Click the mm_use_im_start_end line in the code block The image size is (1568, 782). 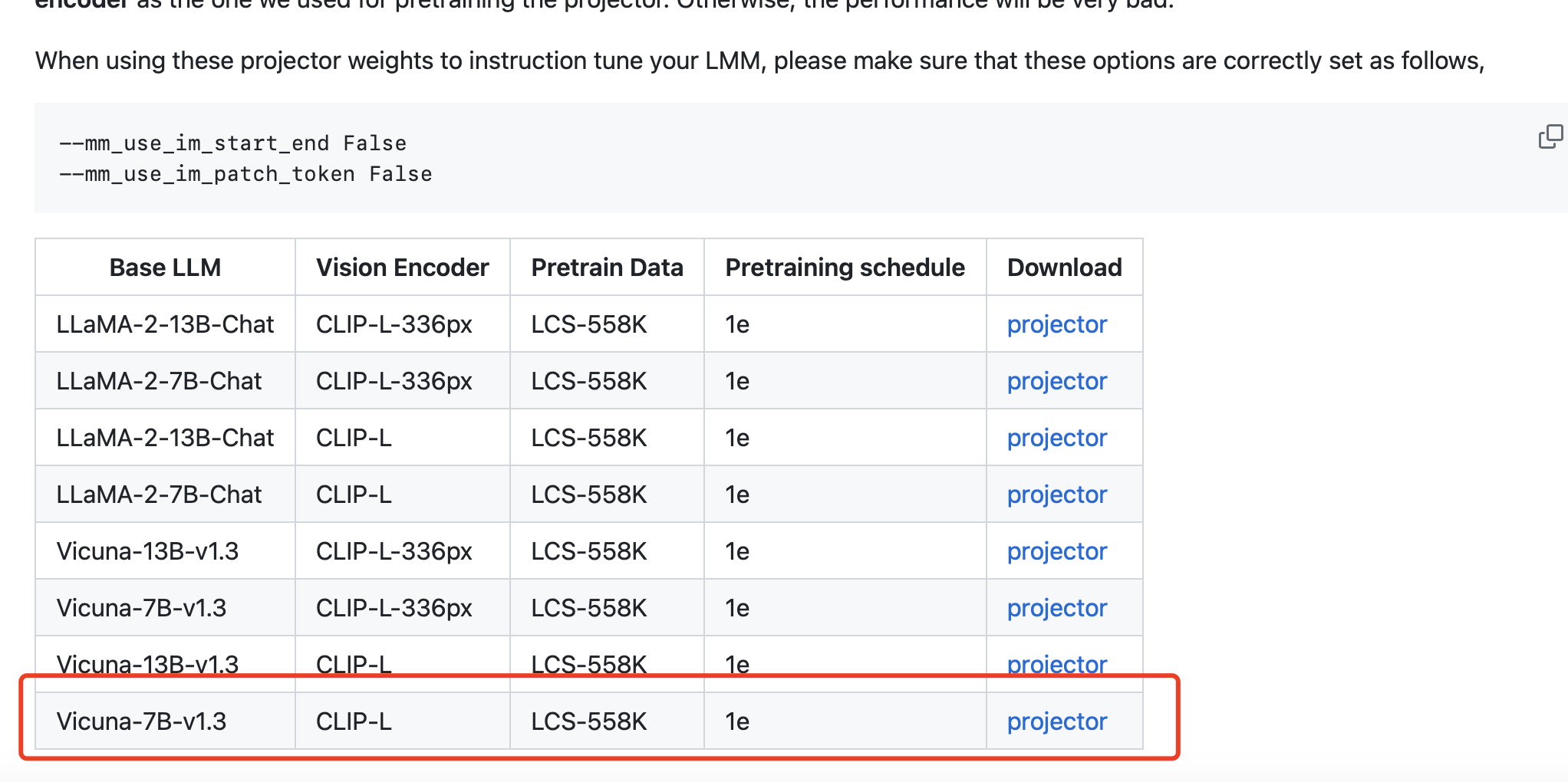click(x=232, y=143)
